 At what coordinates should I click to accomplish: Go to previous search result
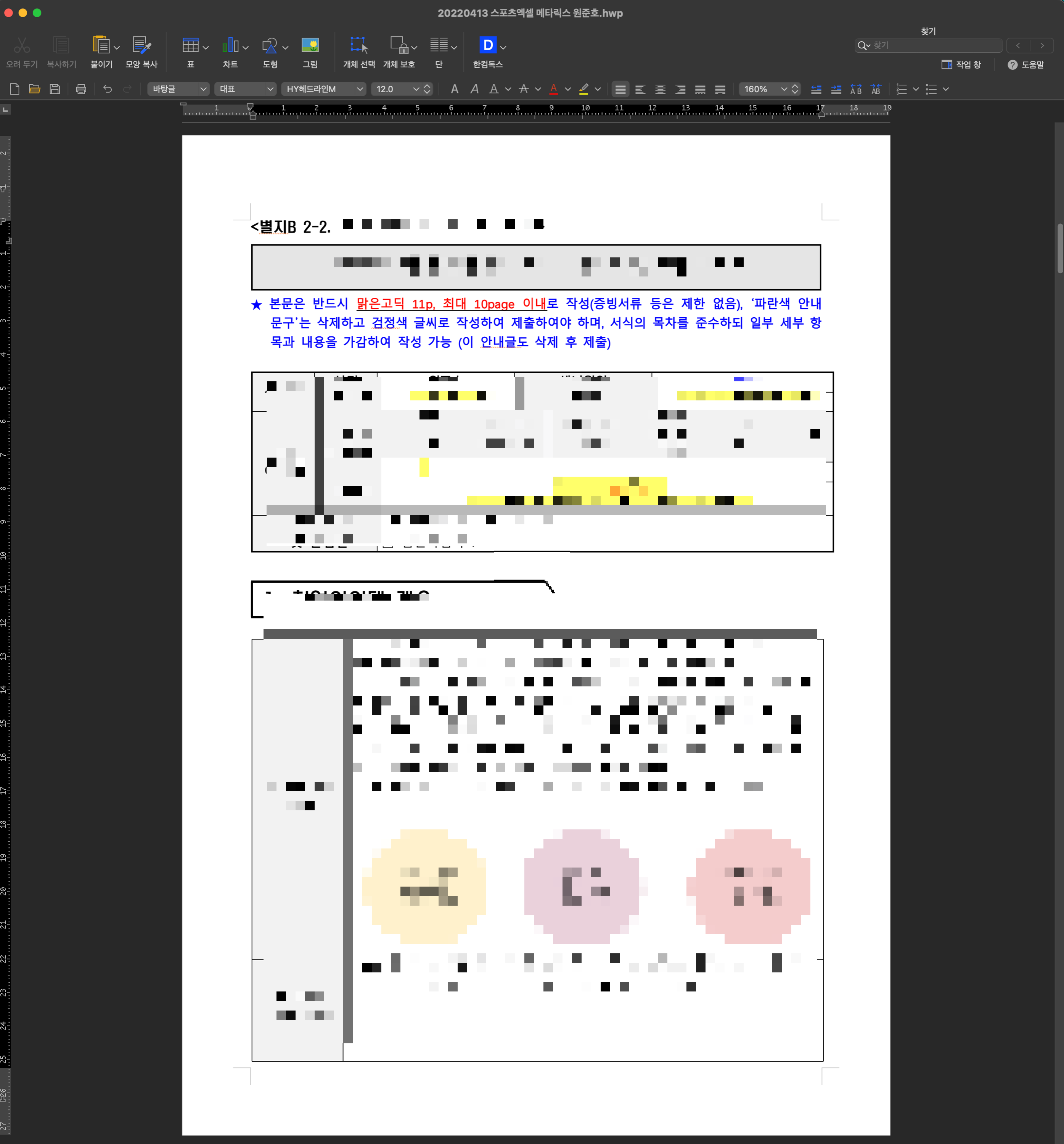(x=1018, y=45)
